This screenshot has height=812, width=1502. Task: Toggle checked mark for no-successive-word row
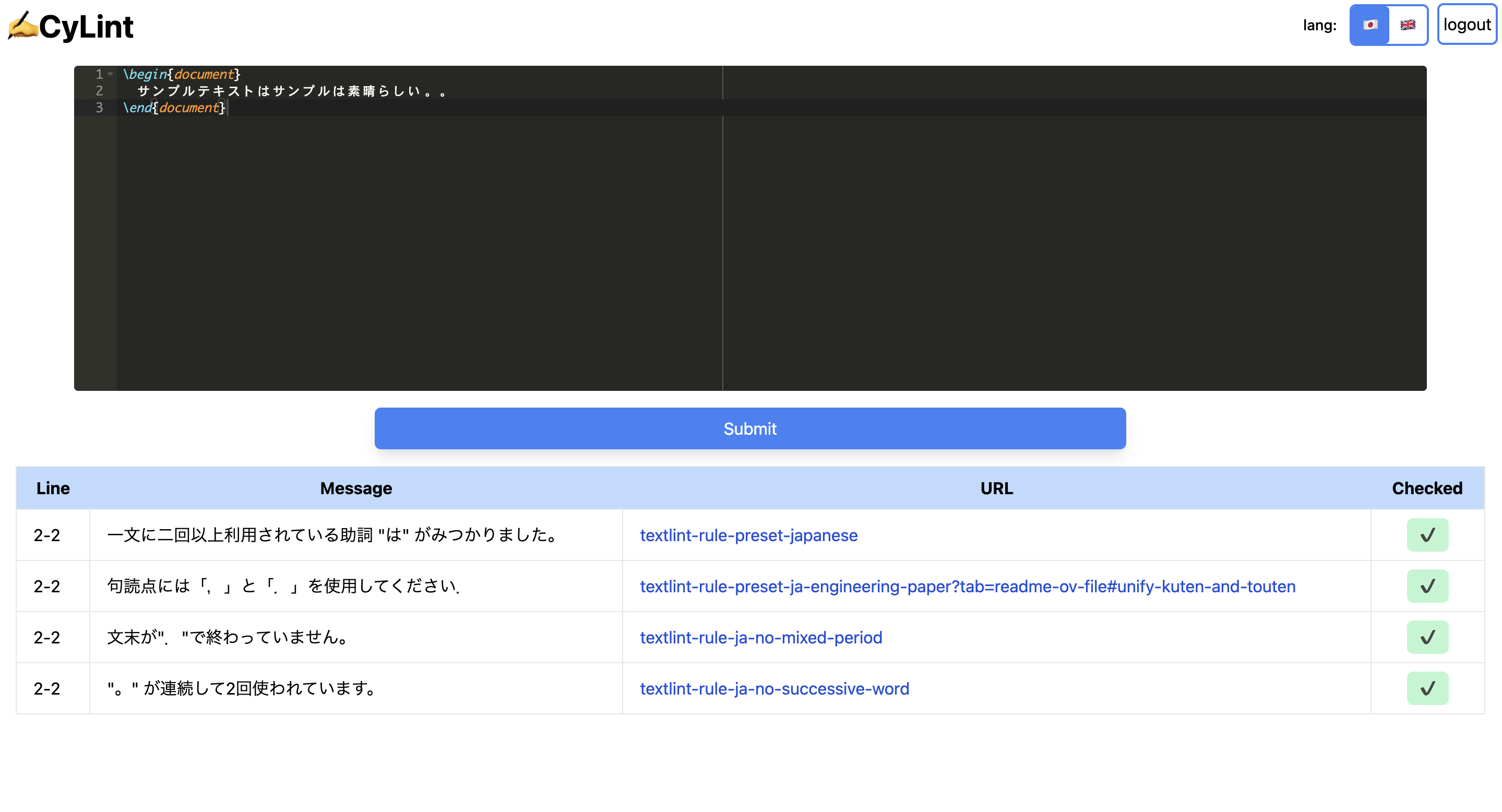[1427, 688]
